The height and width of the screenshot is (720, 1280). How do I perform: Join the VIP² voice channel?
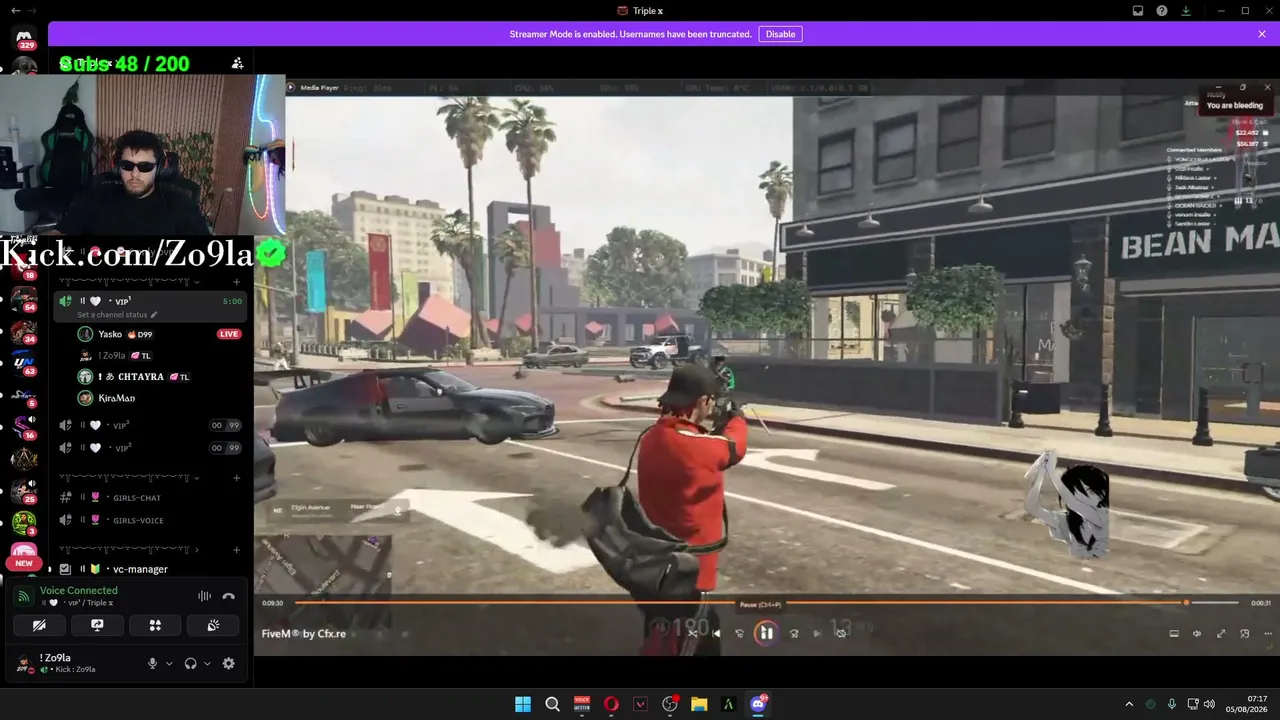[150, 448]
